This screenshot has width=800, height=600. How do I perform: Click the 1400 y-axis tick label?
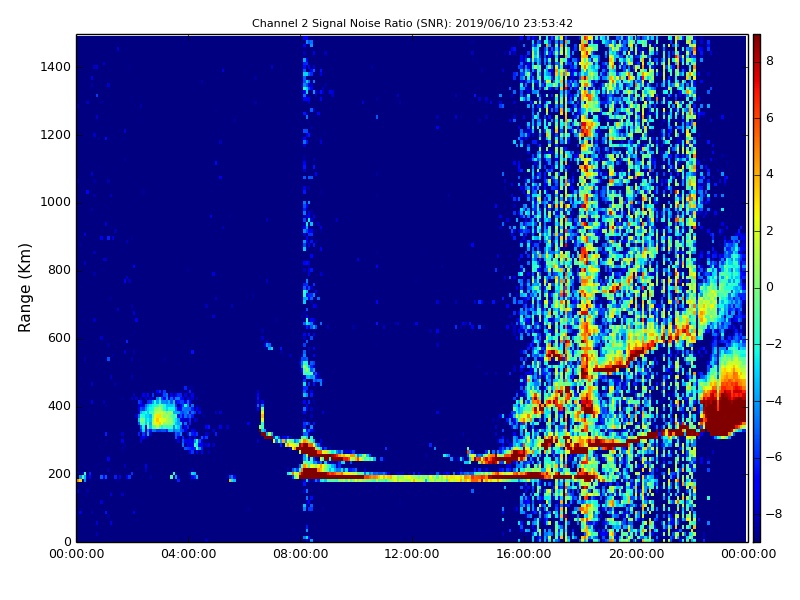click(x=56, y=67)
